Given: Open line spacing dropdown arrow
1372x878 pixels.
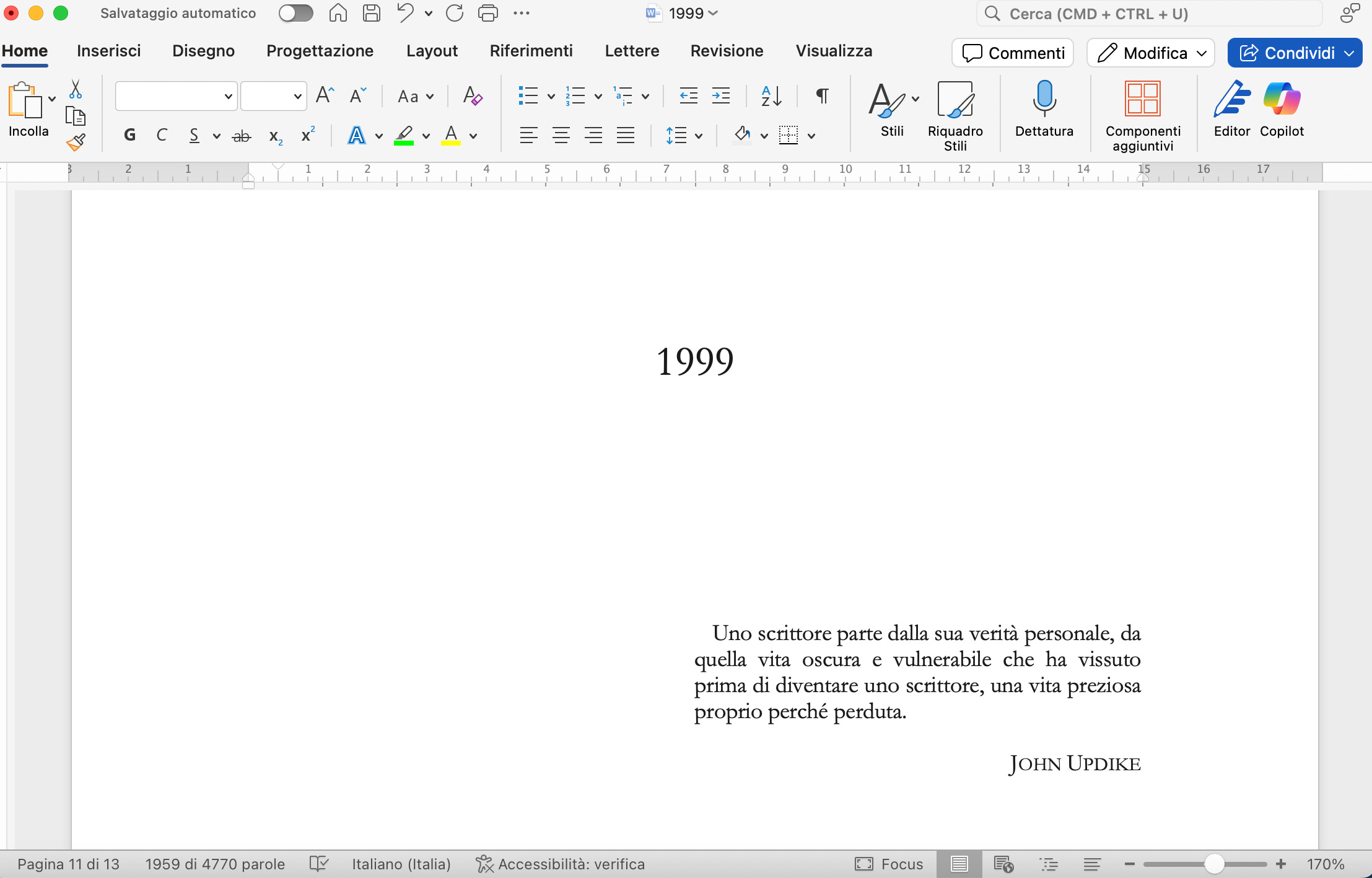Looking at the screenshot, I should tap(699, 136).
